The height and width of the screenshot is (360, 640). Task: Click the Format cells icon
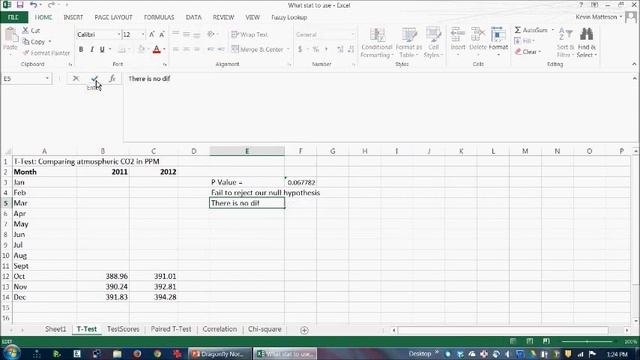[498, 34]
